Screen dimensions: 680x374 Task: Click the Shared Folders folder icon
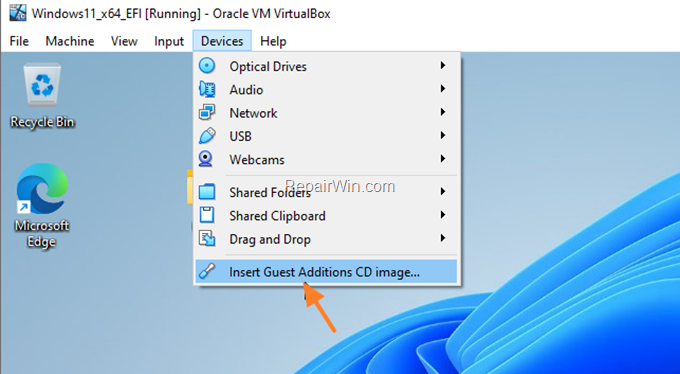[207, 191]
